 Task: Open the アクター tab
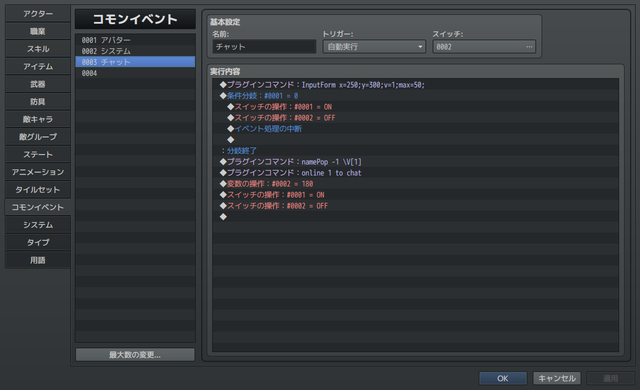[38, 14]
